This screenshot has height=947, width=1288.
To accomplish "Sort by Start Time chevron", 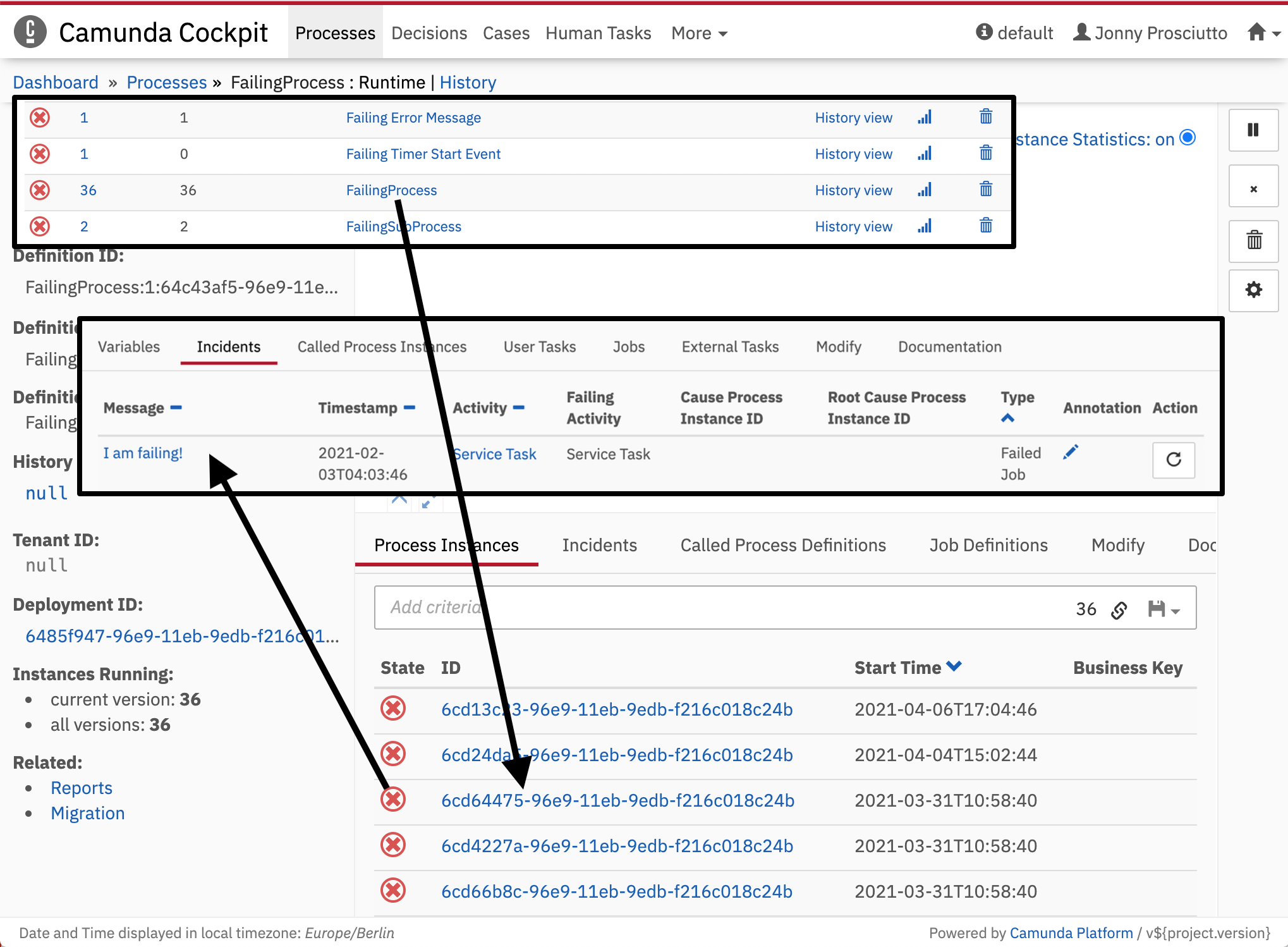I will click(x=954, y=666).
